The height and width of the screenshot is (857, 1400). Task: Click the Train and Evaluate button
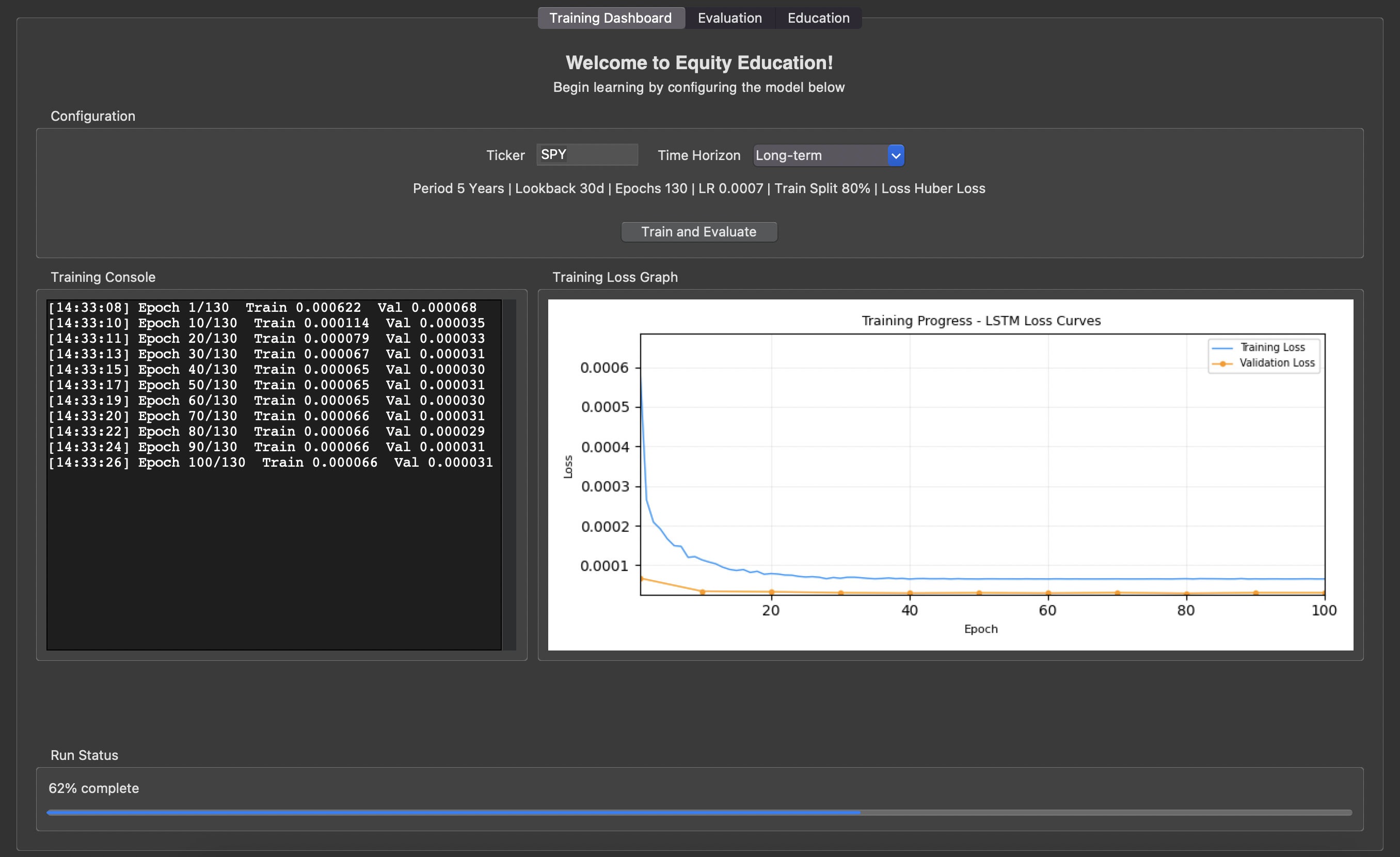(x=698, y=231)
